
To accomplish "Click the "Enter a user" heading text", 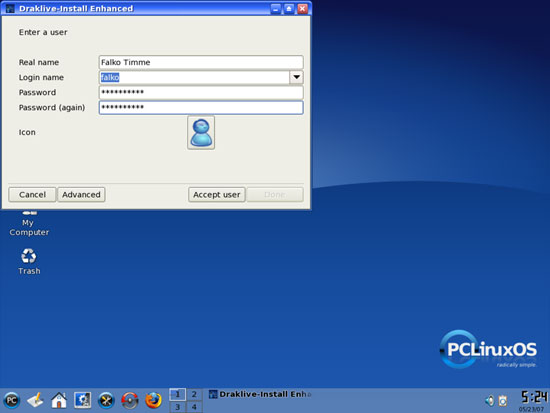I will click(43, 32).
